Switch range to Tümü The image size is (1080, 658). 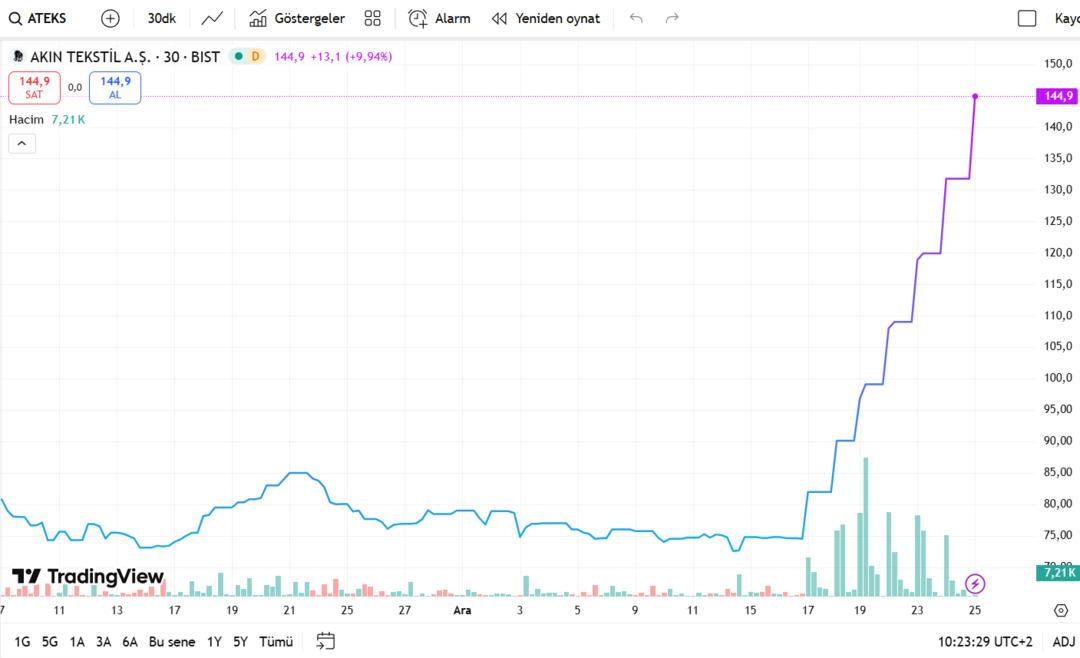(x=275, y=642)
